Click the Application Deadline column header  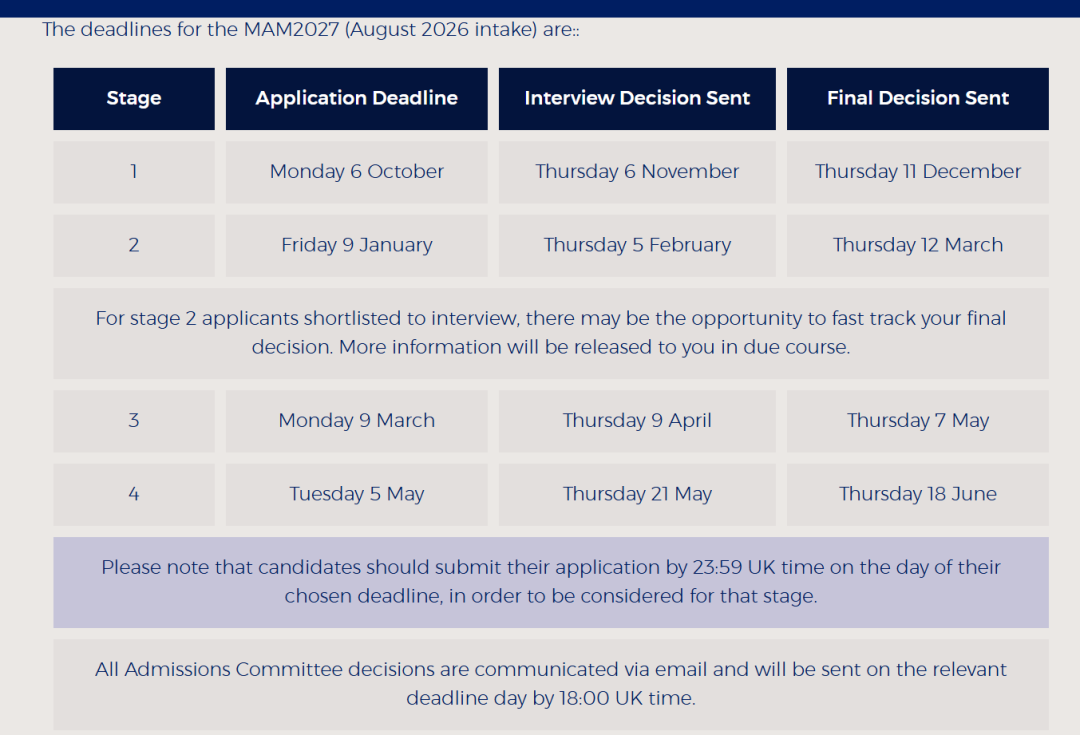pyautogui.click(x=356, y=98)
